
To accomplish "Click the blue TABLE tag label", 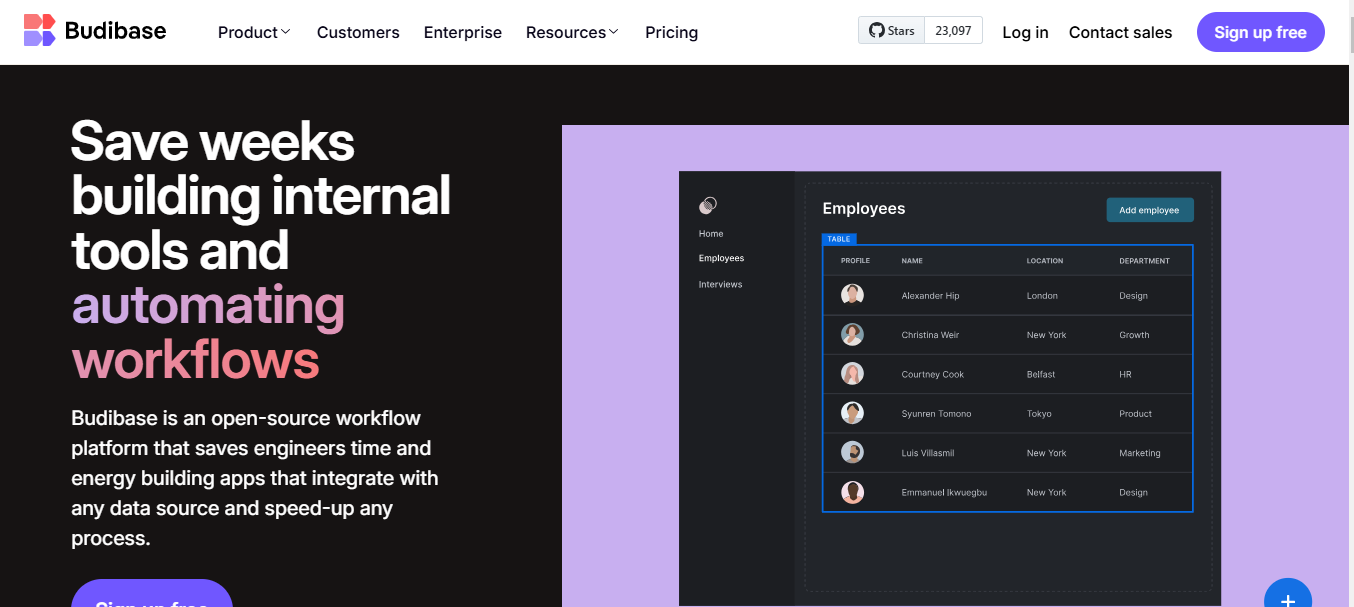I will pos(839,239).
